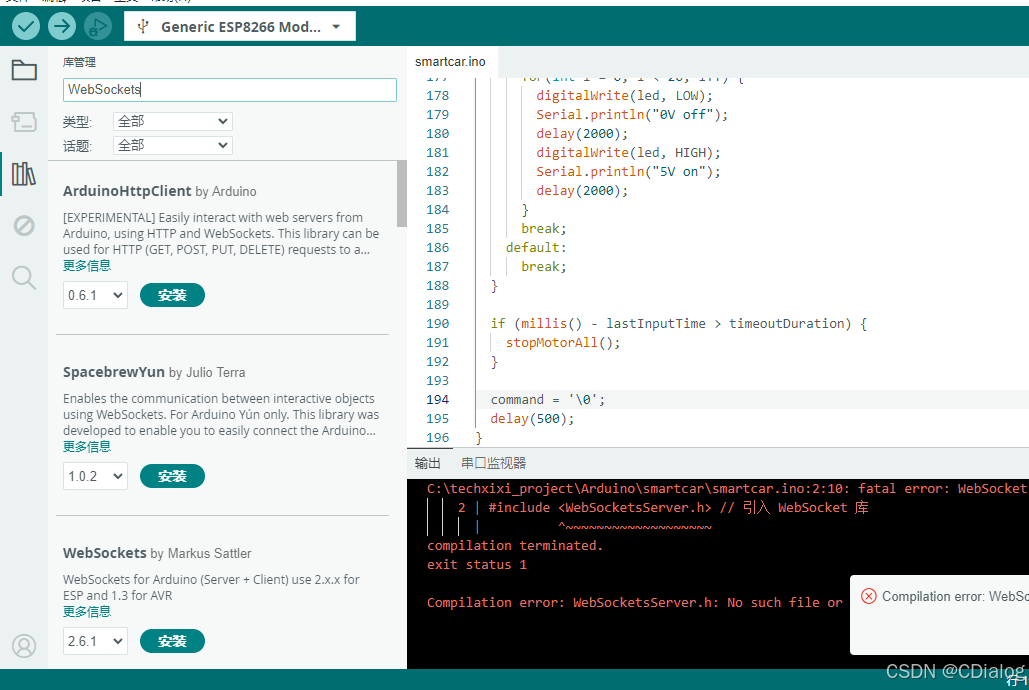This screenshot has height=690, width=1029.
Task: Click the ArduinoHttpClient library title
Action: pos(127,191)
